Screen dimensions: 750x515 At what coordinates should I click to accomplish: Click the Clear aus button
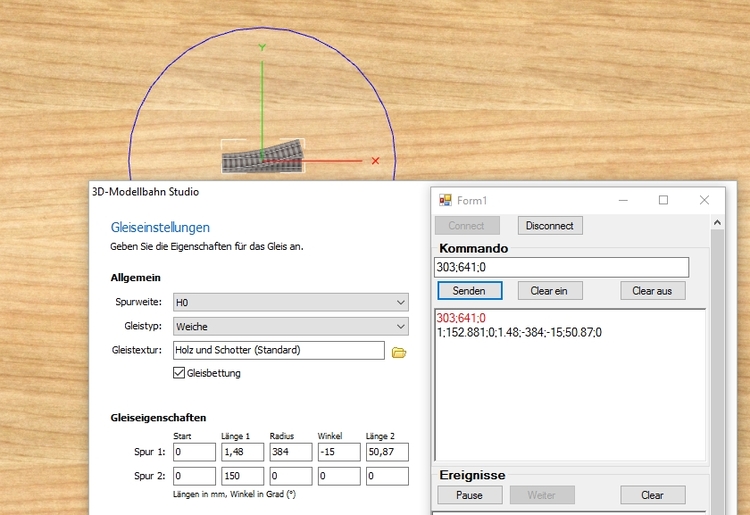652,291
